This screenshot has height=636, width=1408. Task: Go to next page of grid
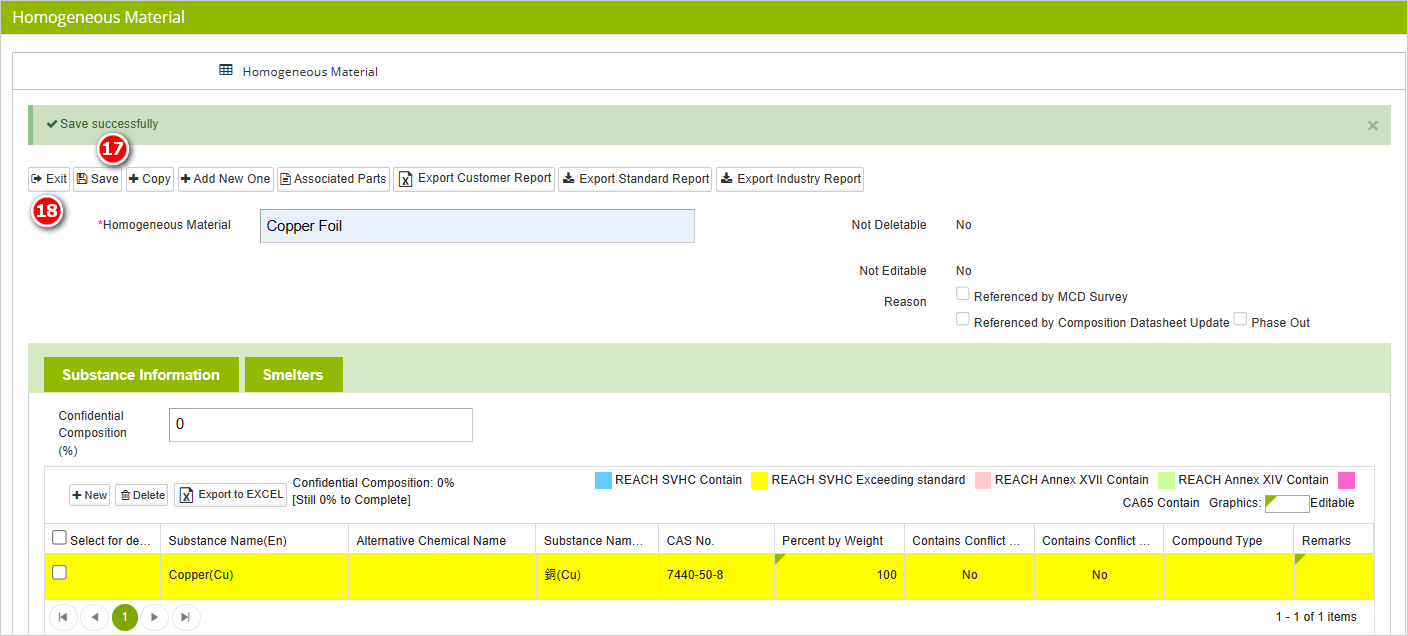[154, 617]
